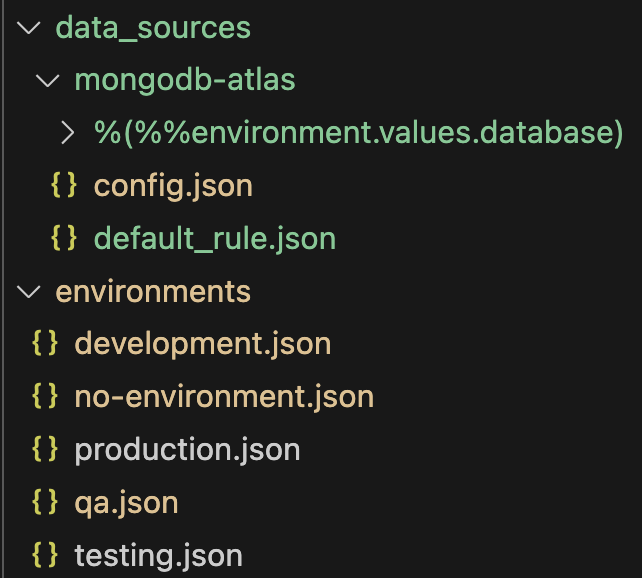Select the data_sources folder label
This screenshot has width=642, height=578.
tap(153, 27)
